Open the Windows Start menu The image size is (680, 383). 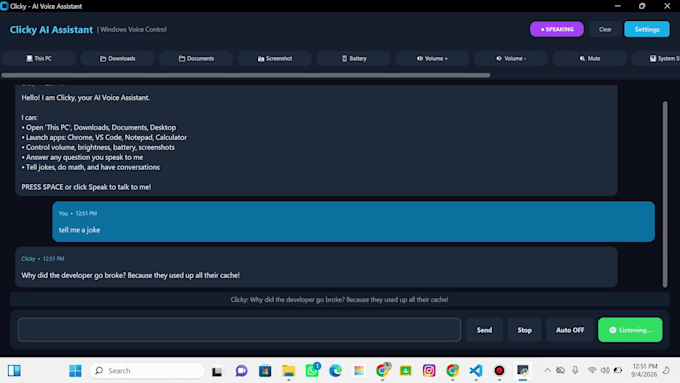(75, 370)
